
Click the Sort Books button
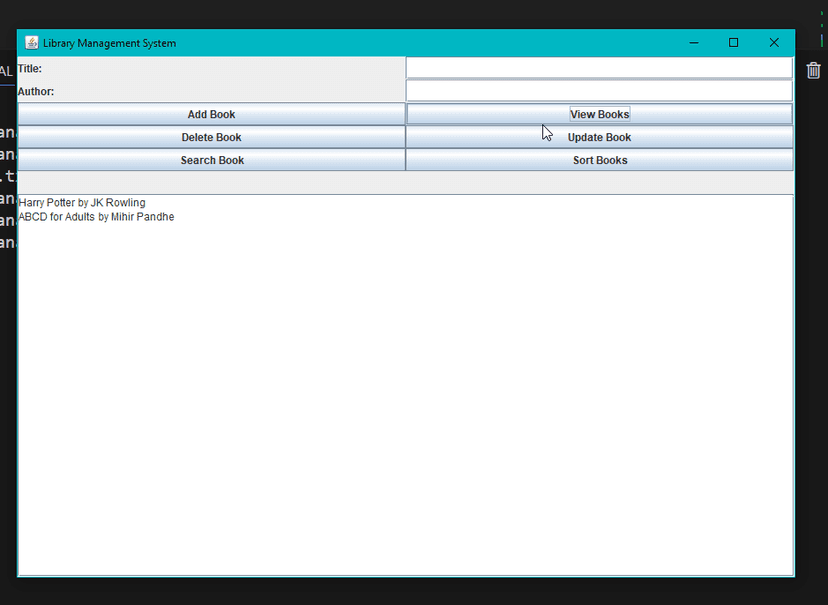tap(599, 160)
